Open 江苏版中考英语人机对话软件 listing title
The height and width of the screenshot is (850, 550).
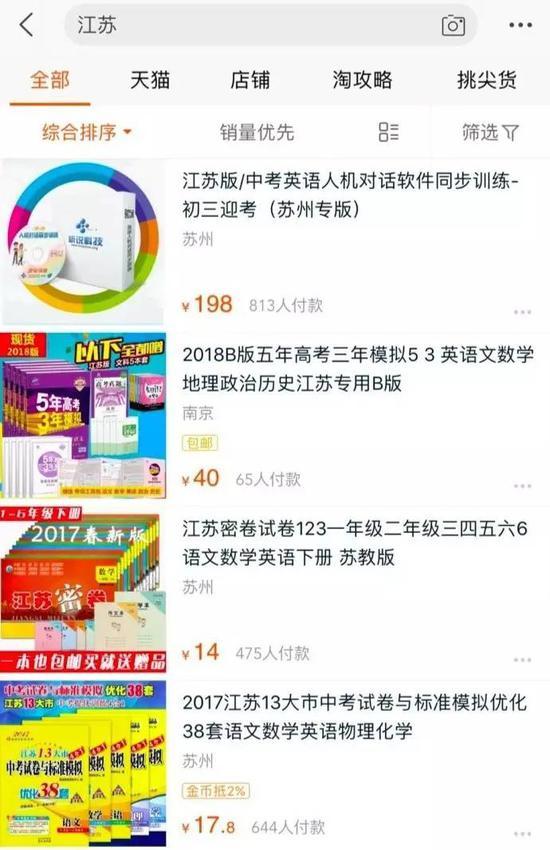351,195
